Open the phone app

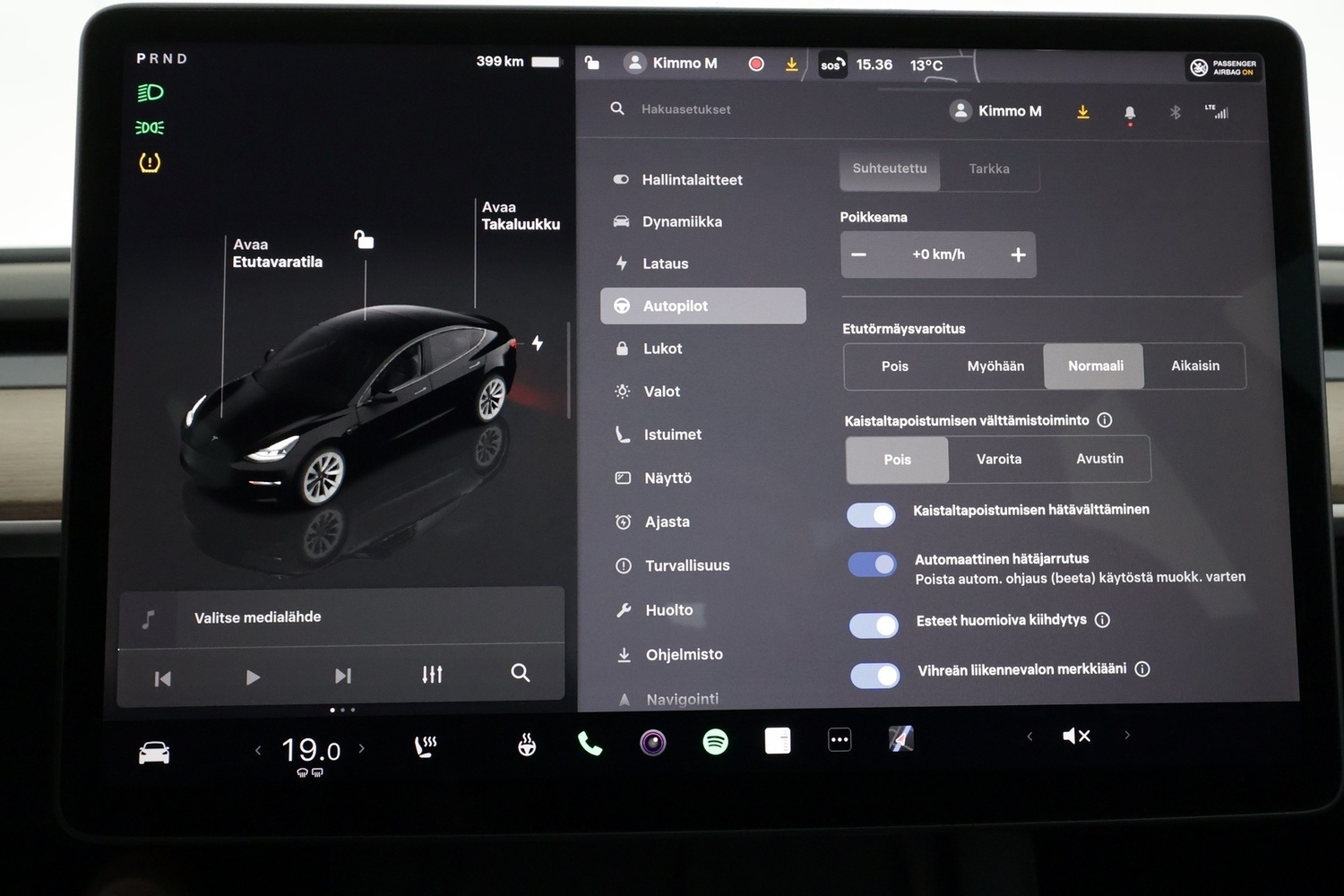[590, 744]
